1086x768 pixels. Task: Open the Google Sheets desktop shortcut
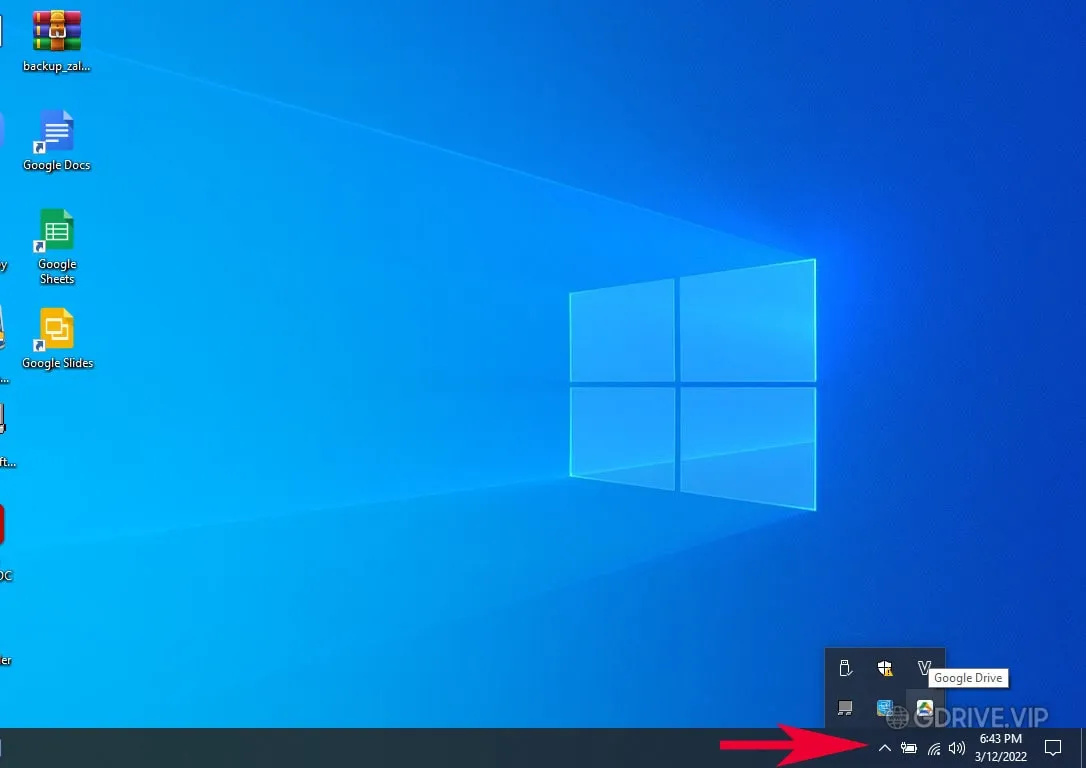tap(55, 230)
